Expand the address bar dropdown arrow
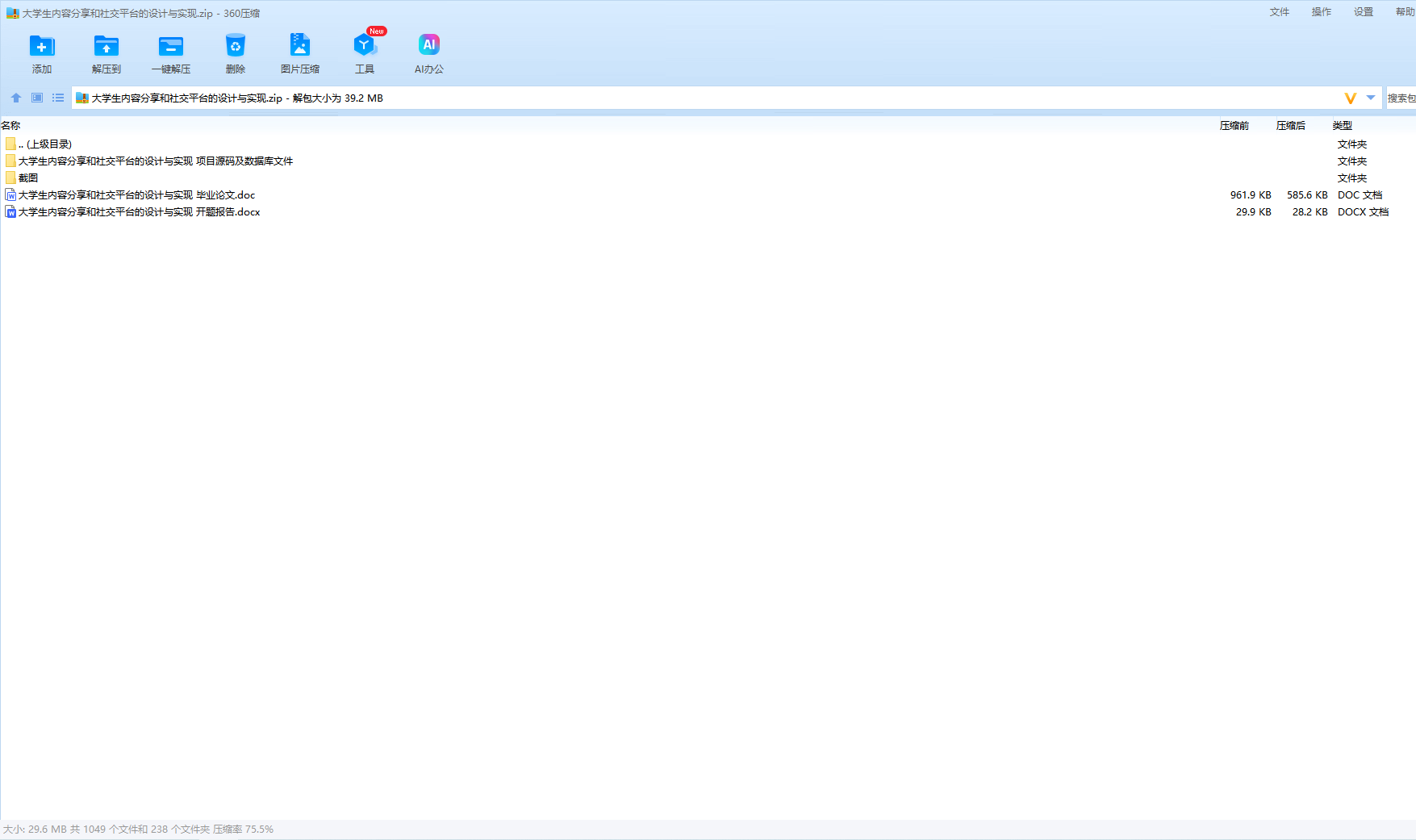 1371,98
